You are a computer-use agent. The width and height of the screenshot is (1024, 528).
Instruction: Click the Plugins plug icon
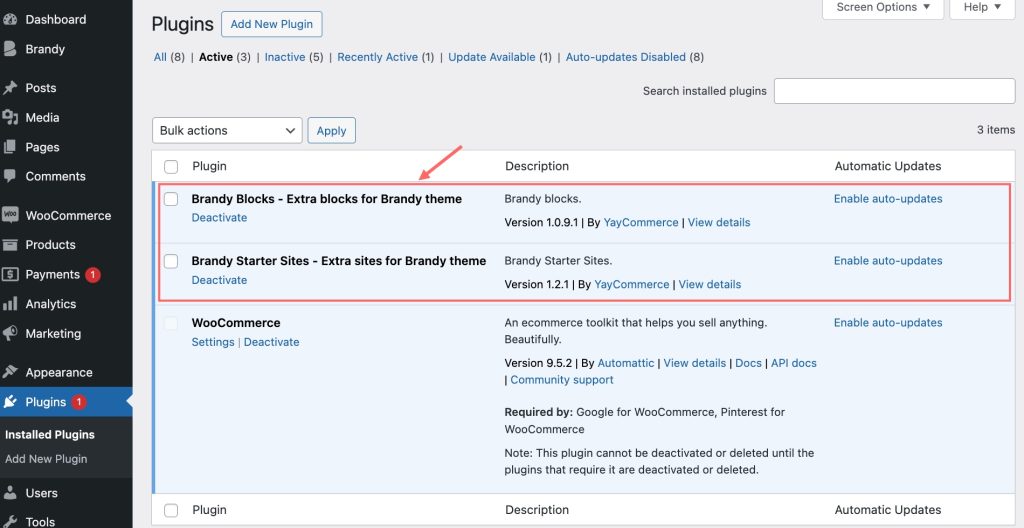click(x=10, y=402)
